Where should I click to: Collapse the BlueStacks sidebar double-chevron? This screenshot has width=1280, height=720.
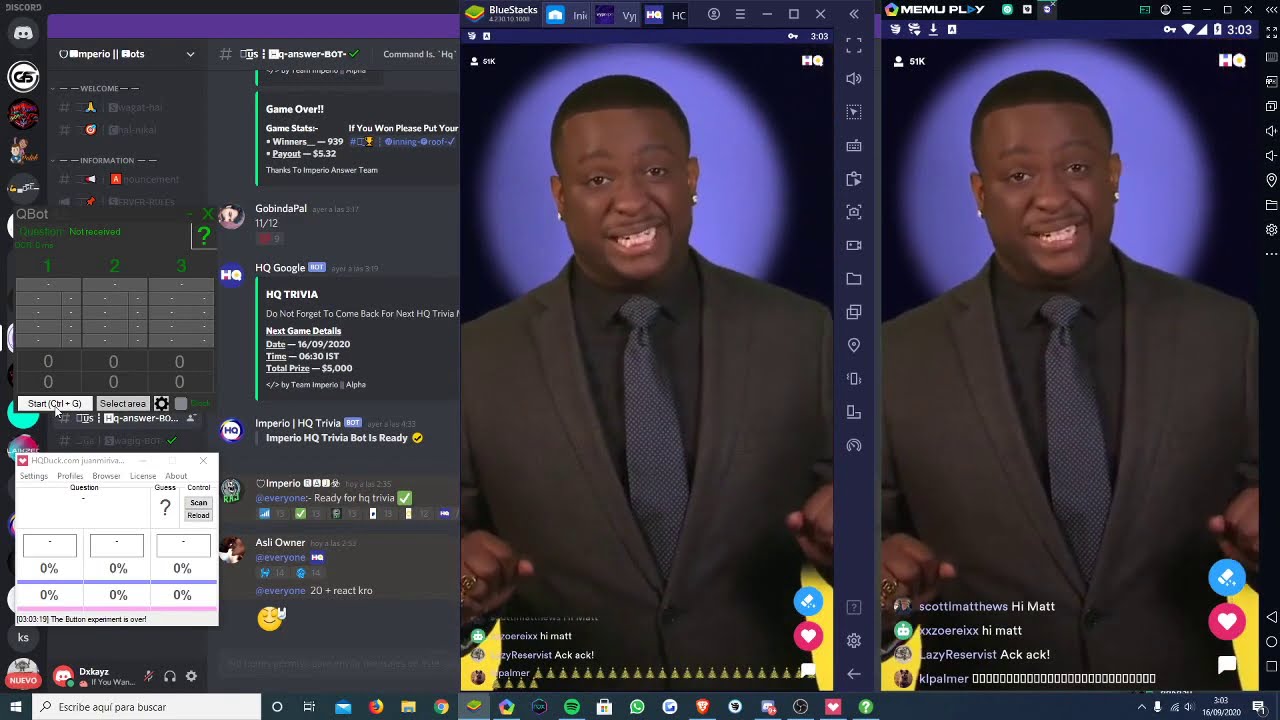click(x=854, y=14)
